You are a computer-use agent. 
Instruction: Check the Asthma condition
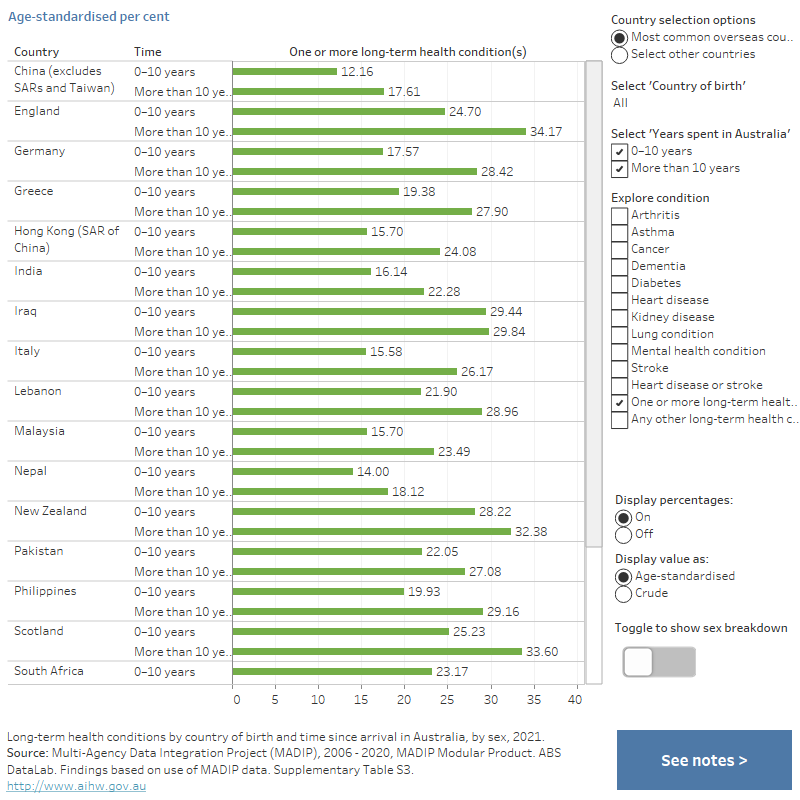click(618, 232)
